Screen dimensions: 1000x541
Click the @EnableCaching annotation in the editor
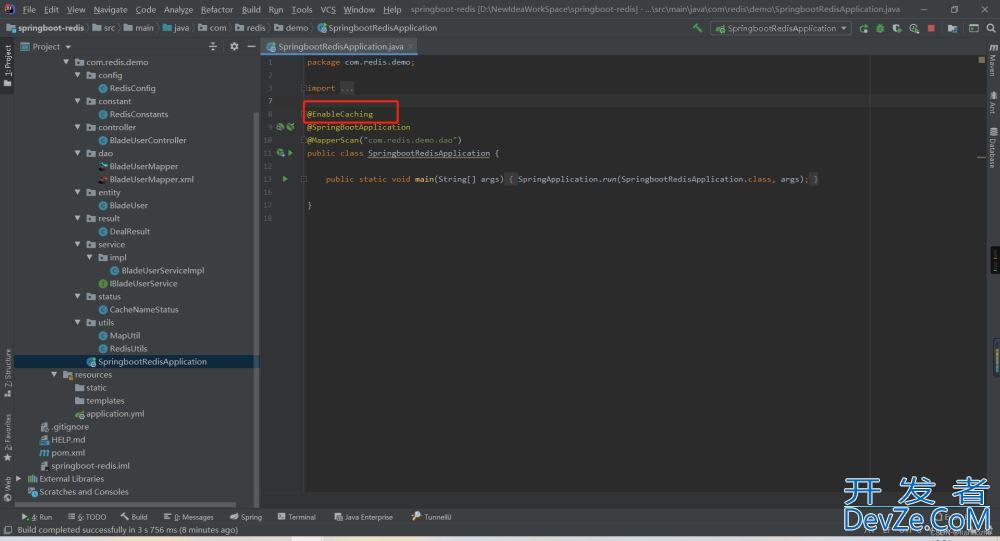click(x=340, y=114)
